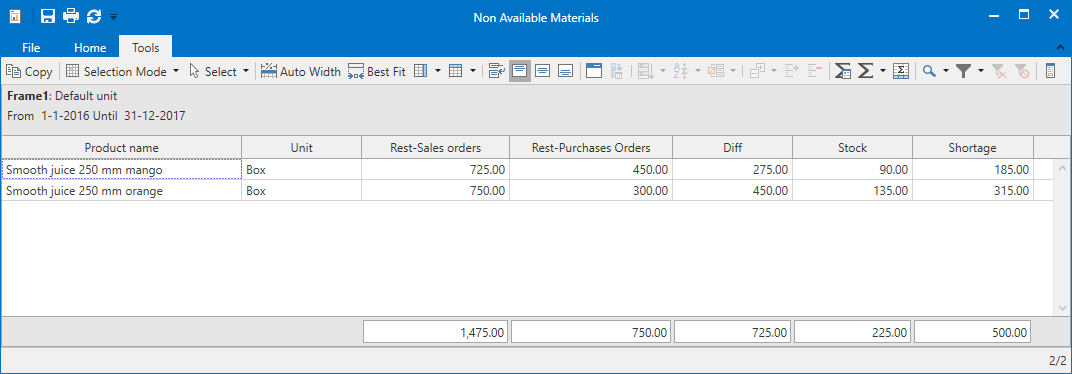Click the collapse all rows minus icon

(814, 71)
